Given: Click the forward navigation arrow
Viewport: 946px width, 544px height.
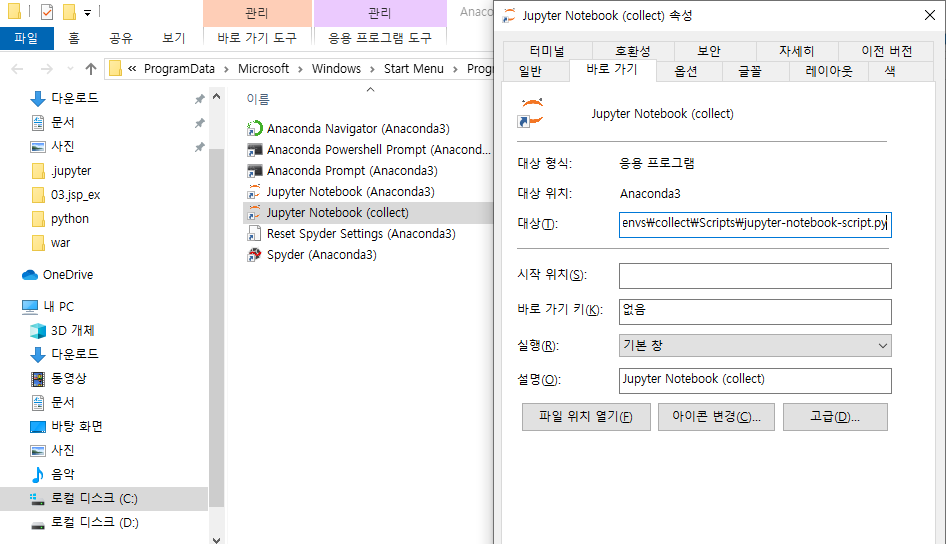Looking at the screenshot, I should (46, 69).
